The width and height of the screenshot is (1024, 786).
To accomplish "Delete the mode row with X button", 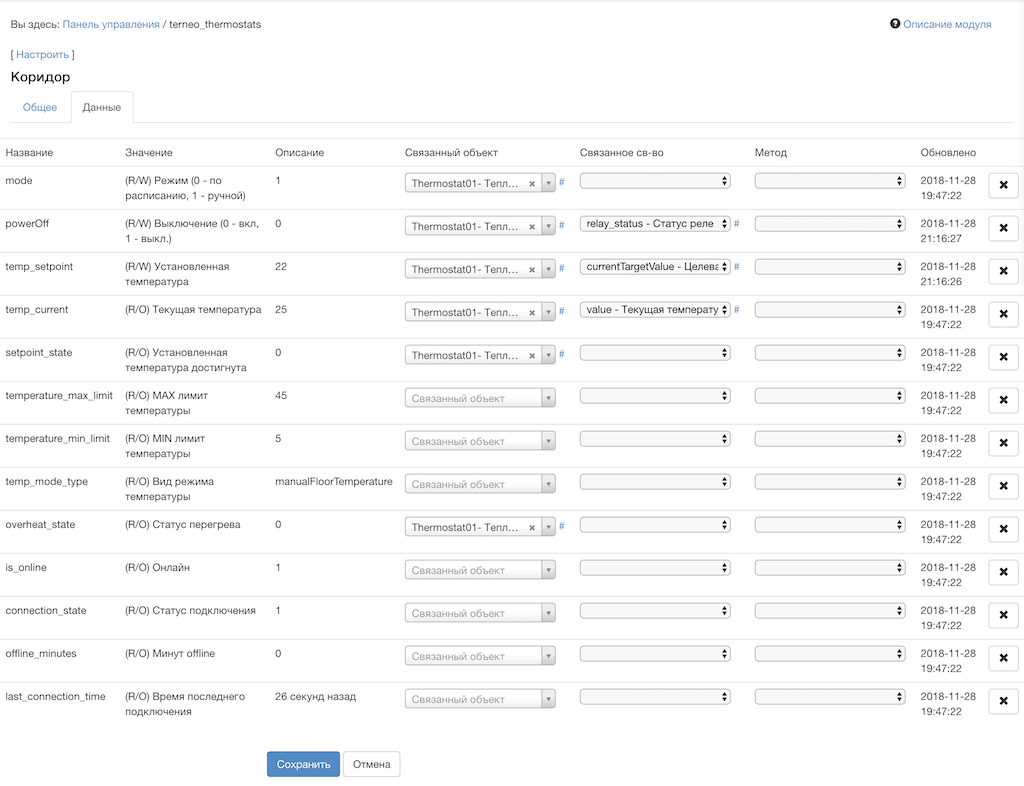I will click(1003, 185).
